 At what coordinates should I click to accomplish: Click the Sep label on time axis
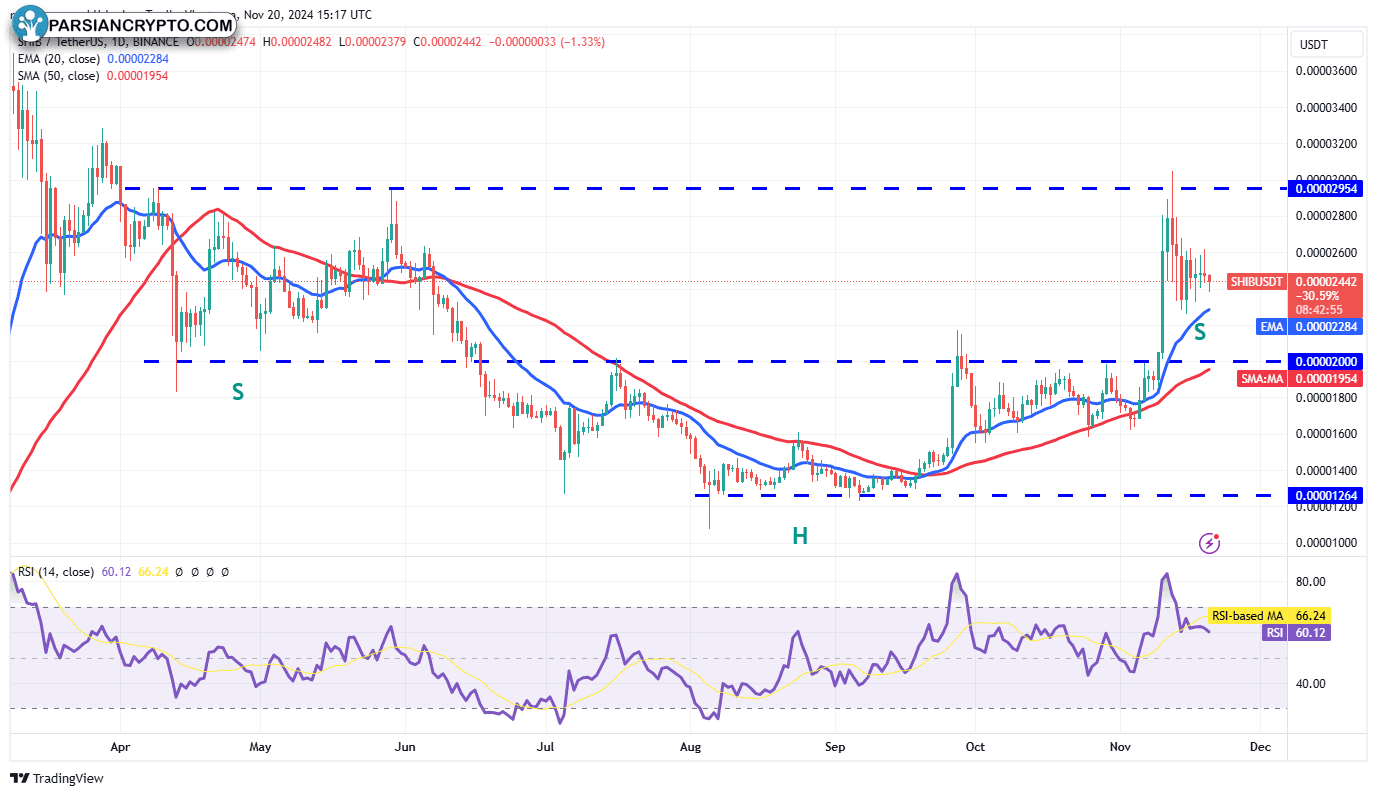[835, 746]
